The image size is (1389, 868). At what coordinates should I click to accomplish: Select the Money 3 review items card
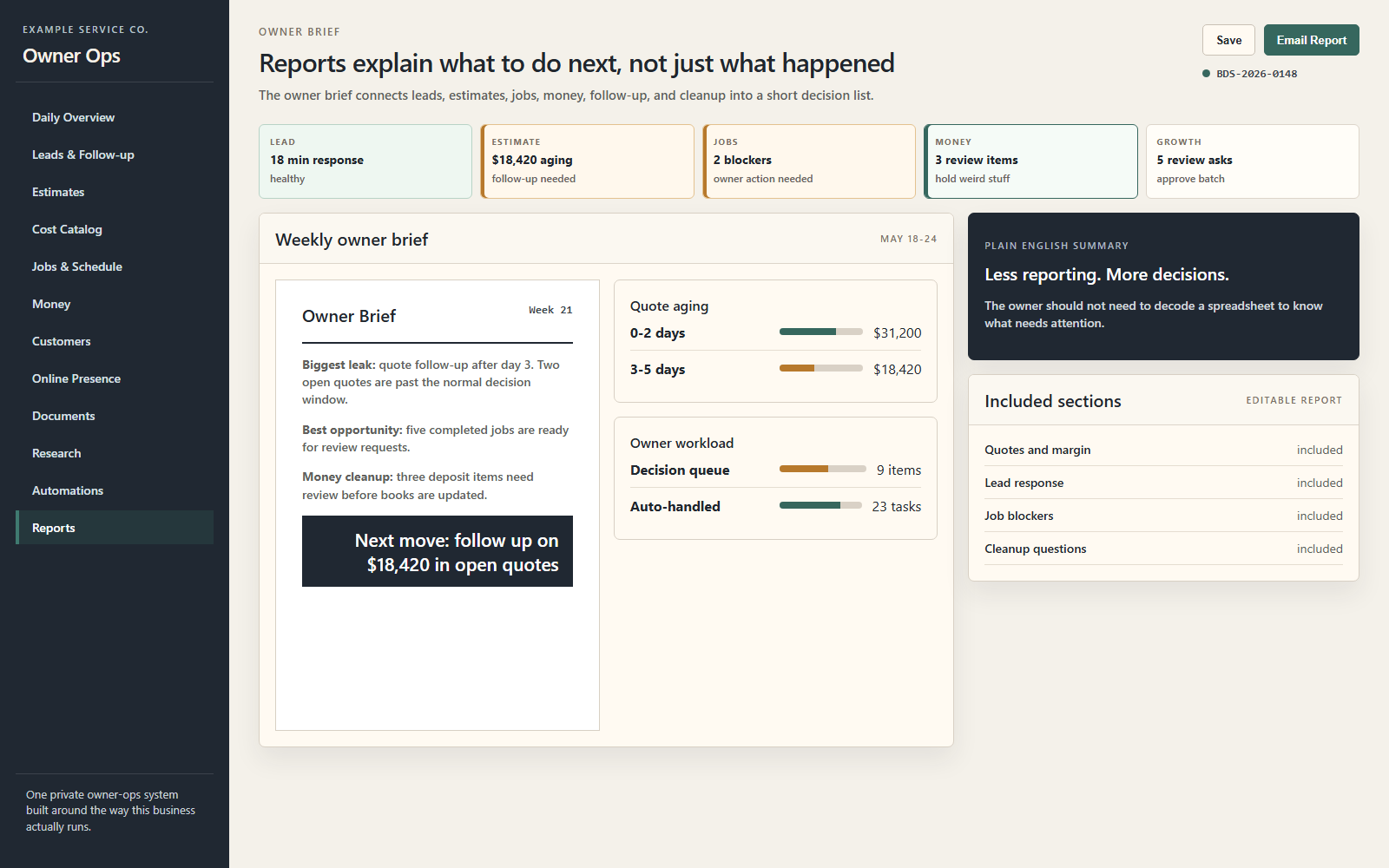coord(1030,161)
